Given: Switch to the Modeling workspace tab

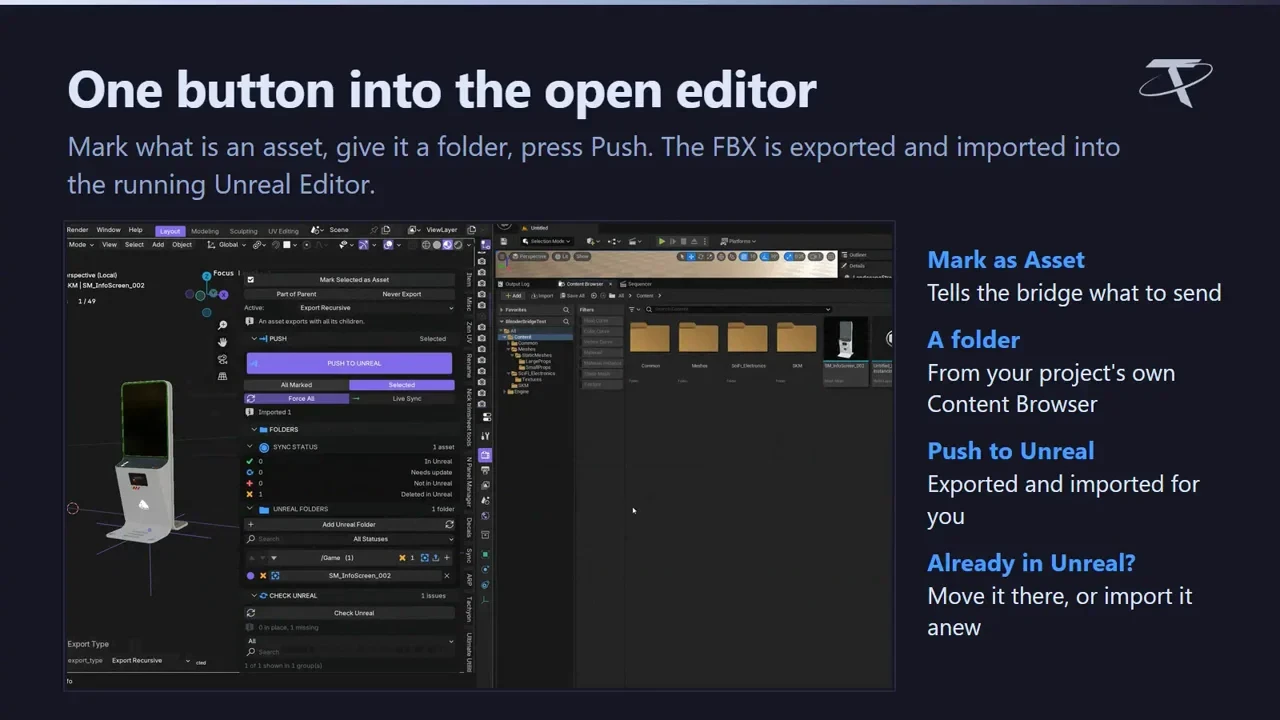Looking at the screenshot, I should pyautogui.click(x=205, y=231).
